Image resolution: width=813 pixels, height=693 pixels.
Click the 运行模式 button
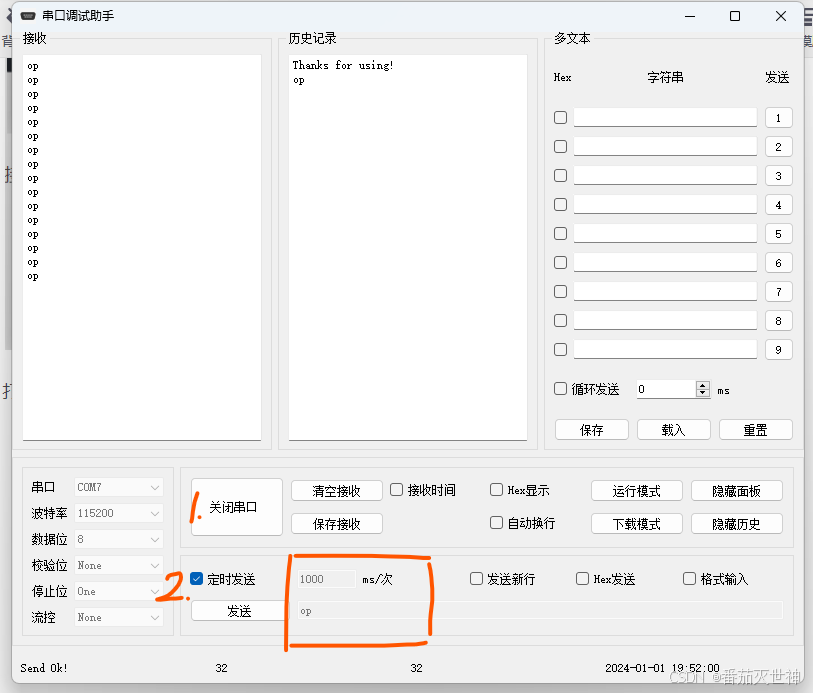coord(636,491)
